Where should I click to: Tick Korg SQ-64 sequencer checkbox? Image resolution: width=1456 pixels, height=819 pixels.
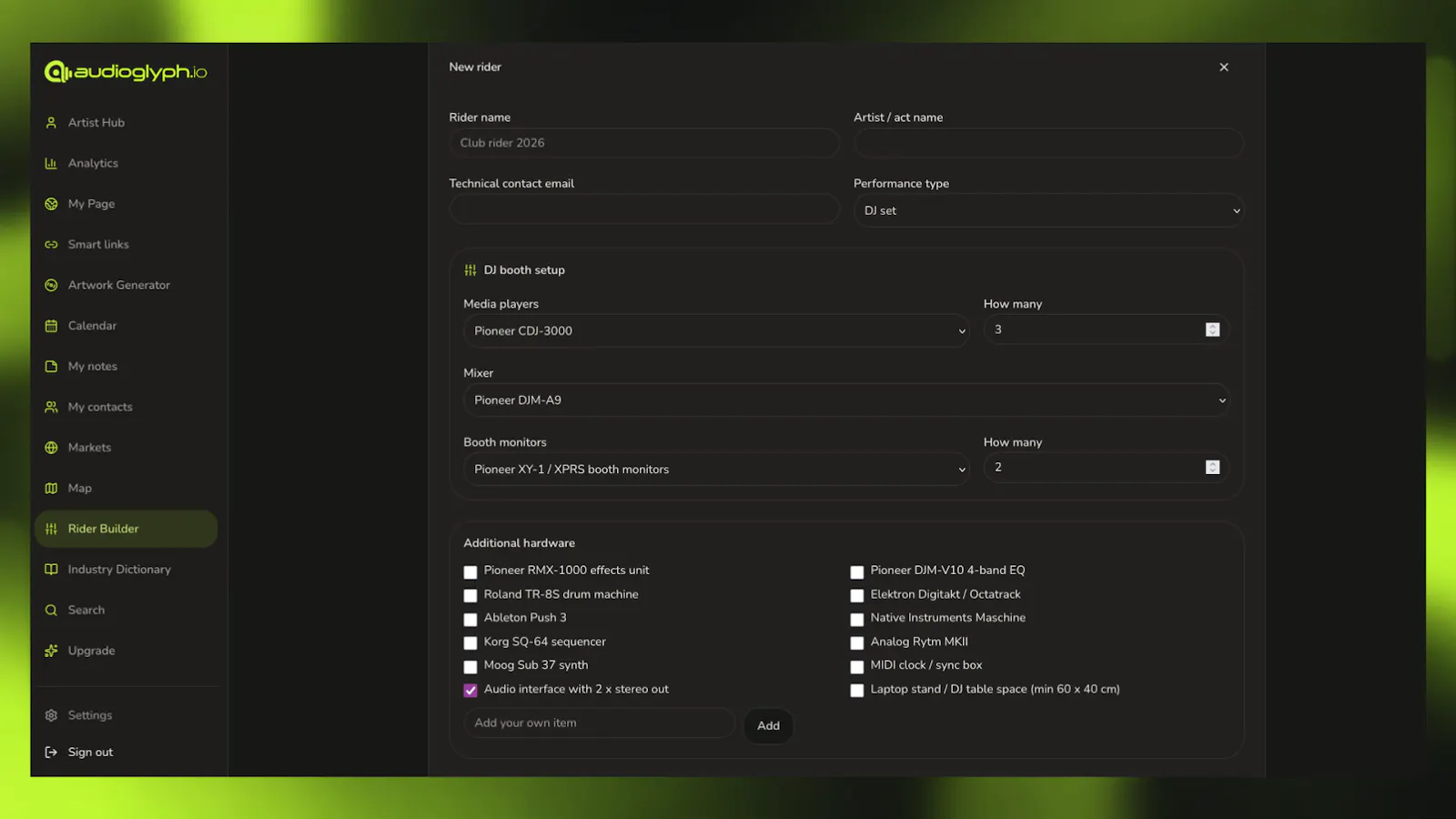(470, 643)
